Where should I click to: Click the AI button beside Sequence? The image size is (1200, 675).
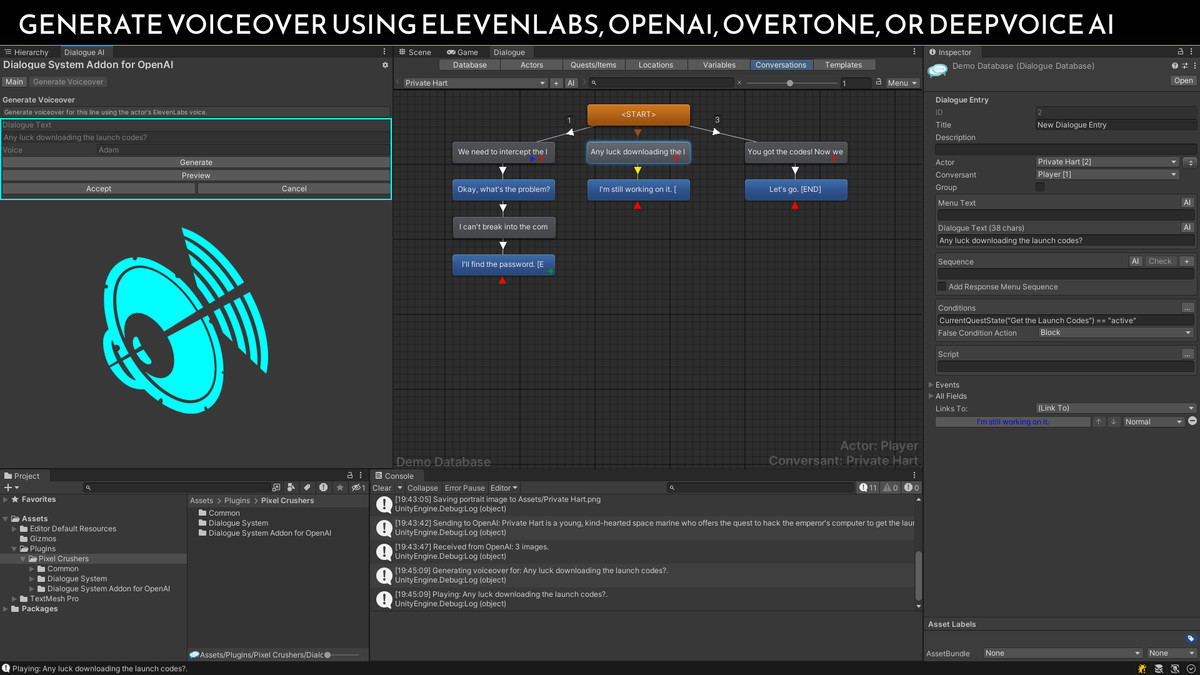tap(1135, 262)
